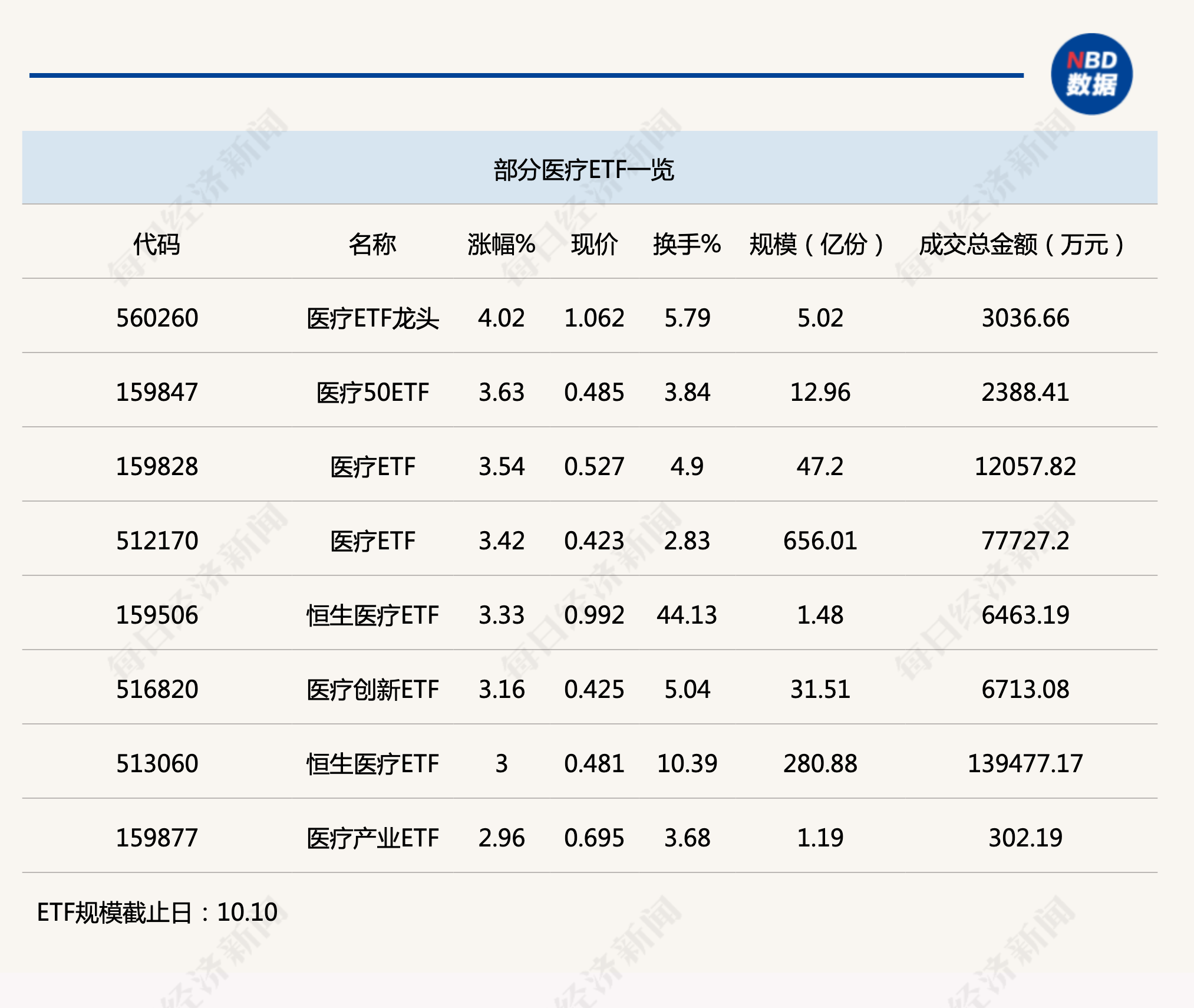The height and width of the screenshot is (1008, 1194).
Task: Select the name 医疗ETF龙头
Action: [372, 318]
